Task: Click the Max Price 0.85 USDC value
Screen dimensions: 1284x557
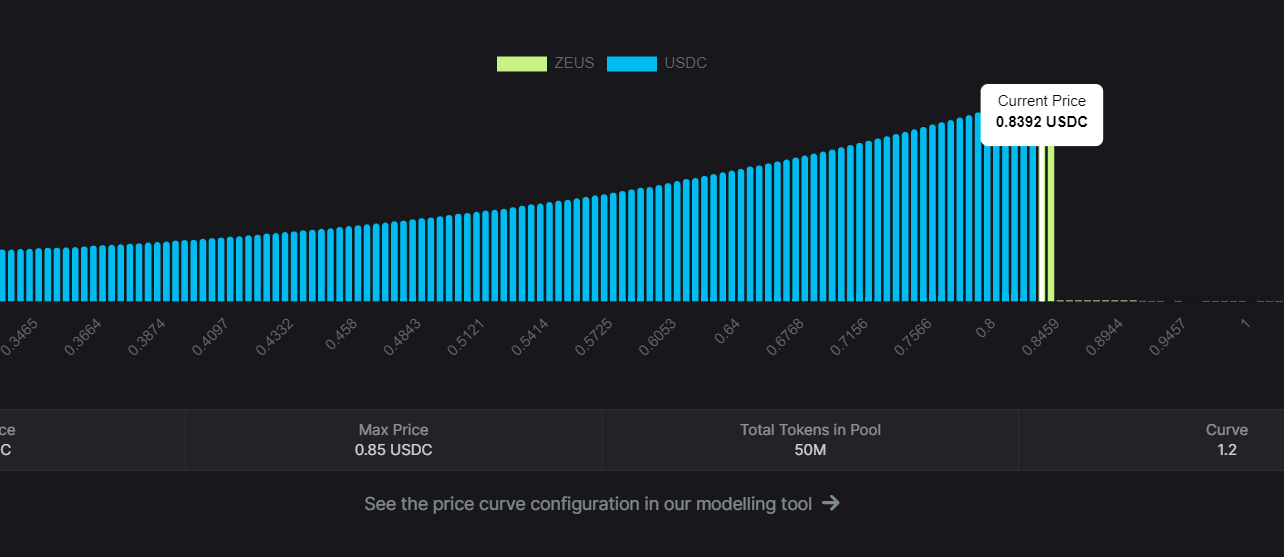Action: pyautogui.click(x=394, y=450)
